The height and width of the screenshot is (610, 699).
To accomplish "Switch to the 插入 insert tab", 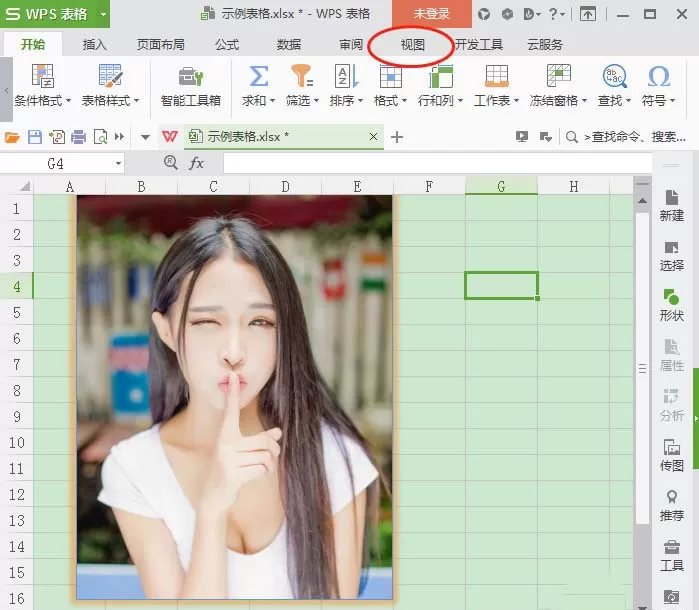I will (x=95, y=45).
